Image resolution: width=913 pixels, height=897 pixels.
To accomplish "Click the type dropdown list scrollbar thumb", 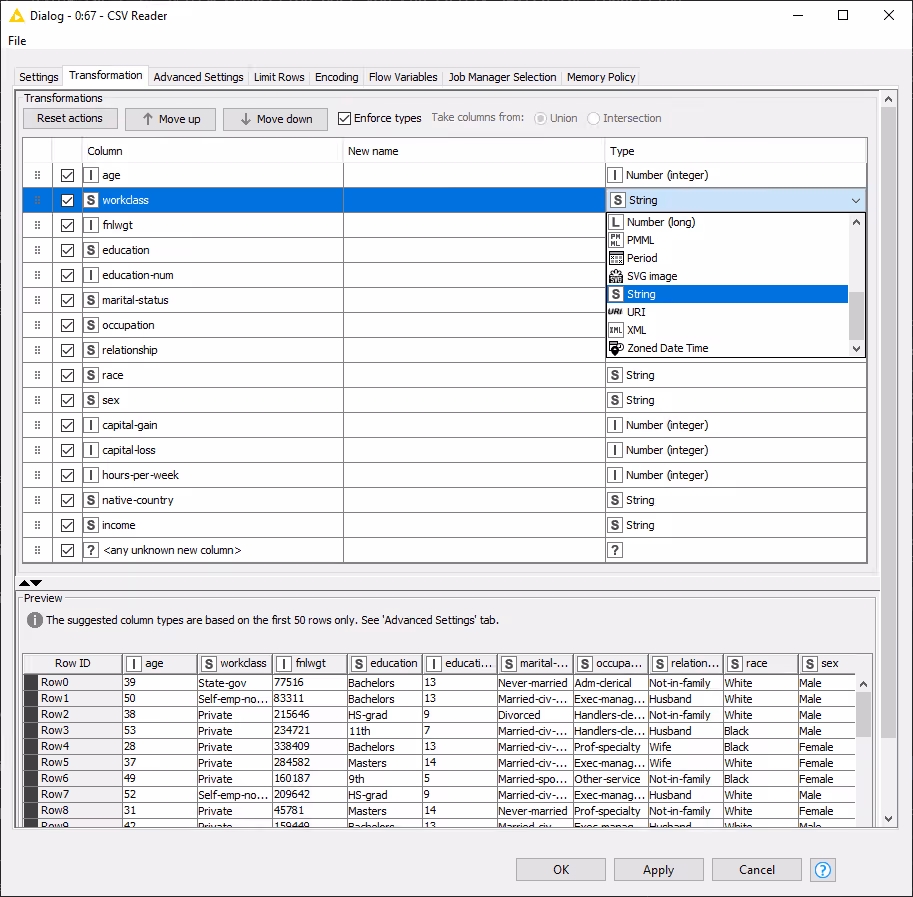I will [856, 315].
